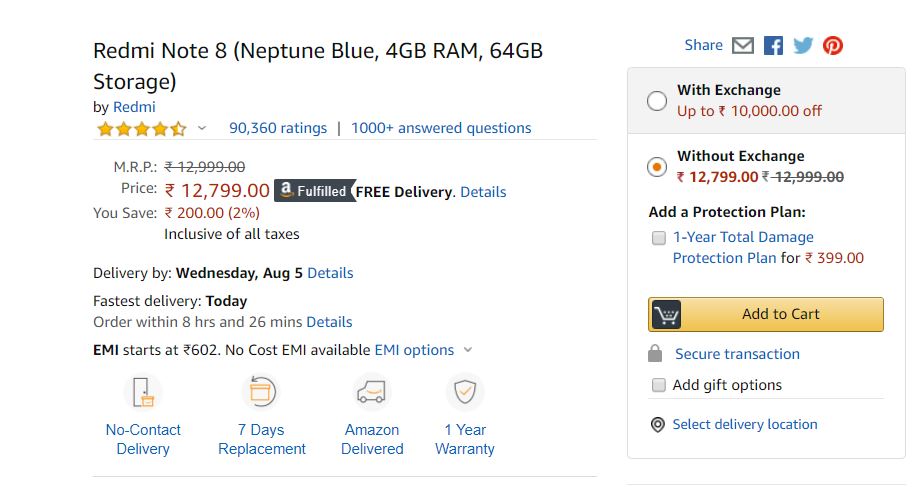This screenshot has height=487, width=922.
Task: Enable the Add gift options checkbox
Action: click(659, 385)
